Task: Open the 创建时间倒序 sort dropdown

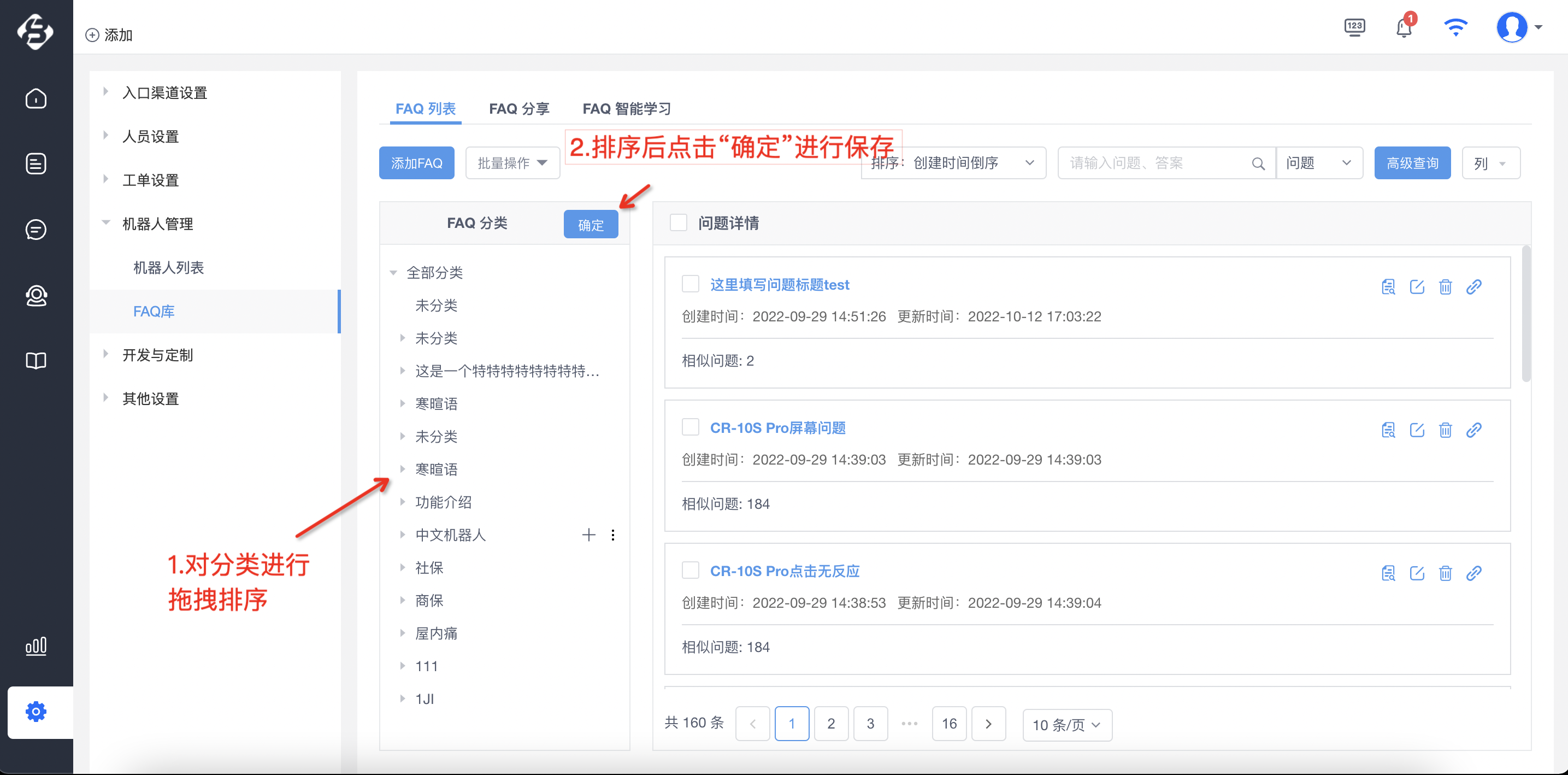Action: (x=954, y=162)
